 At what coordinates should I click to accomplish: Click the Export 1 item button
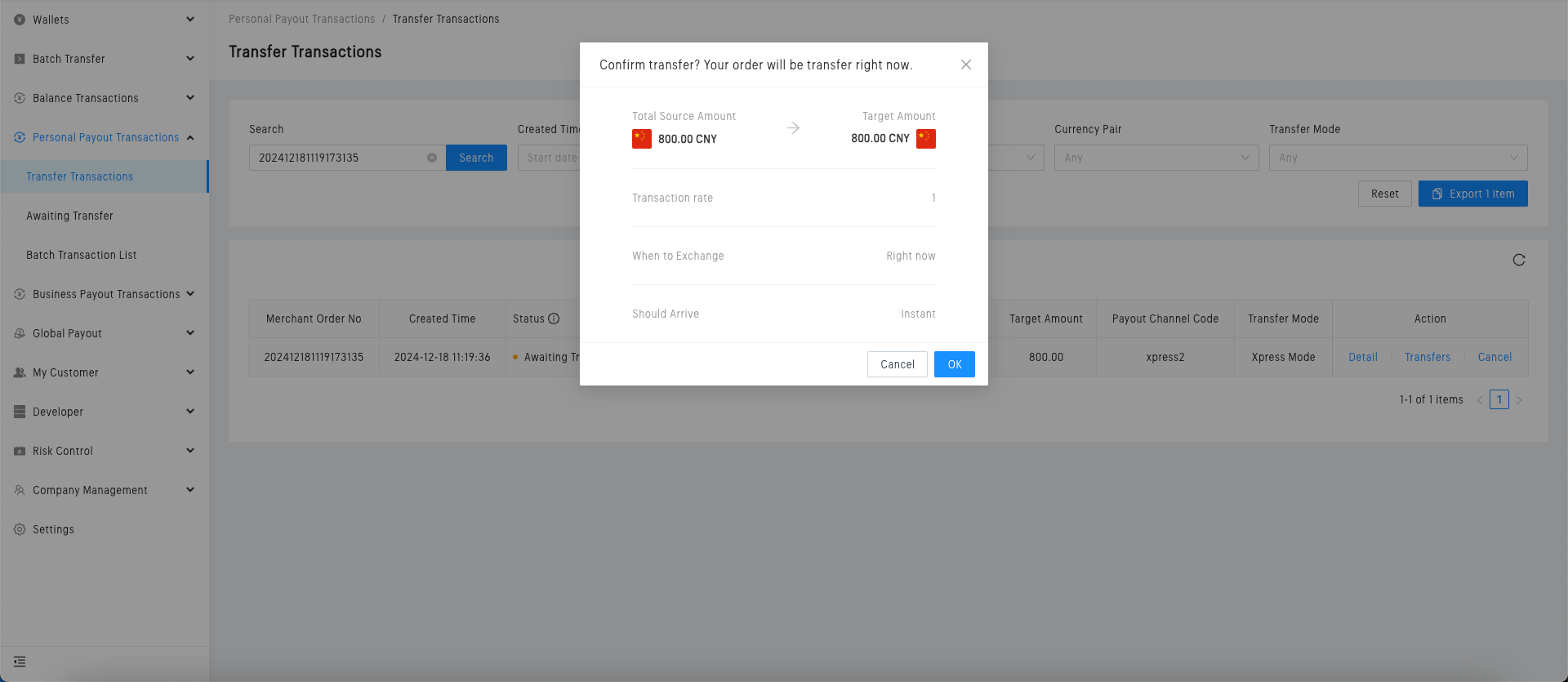click(x=1472, y=194)
